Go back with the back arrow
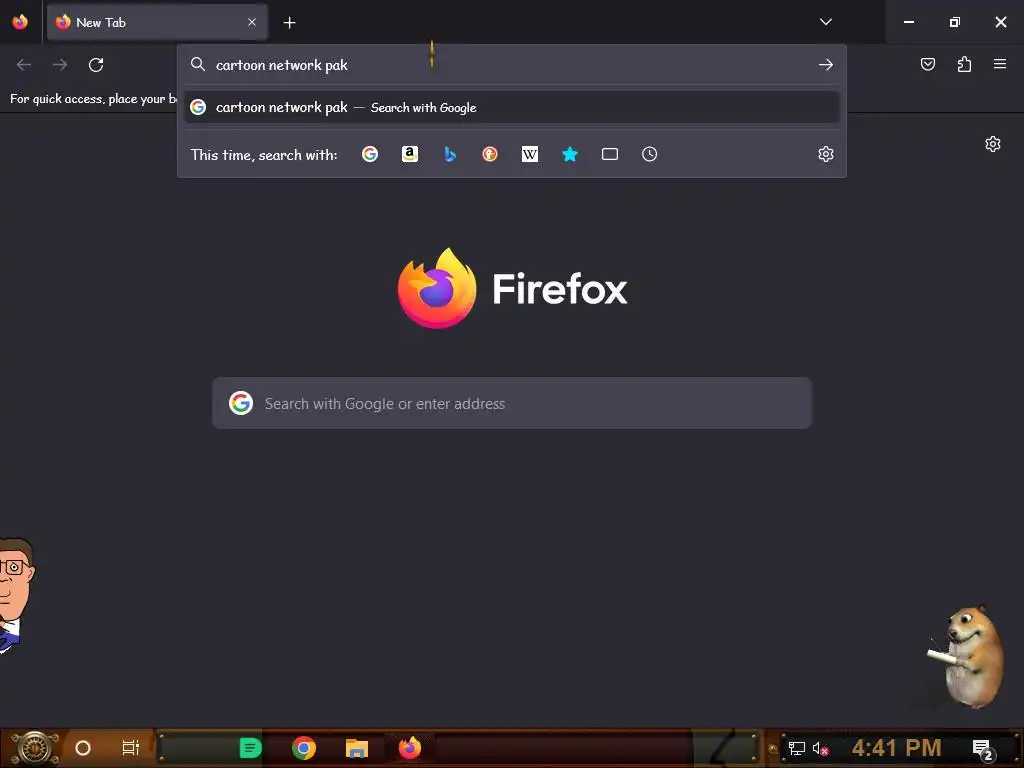 click(24, 65)
